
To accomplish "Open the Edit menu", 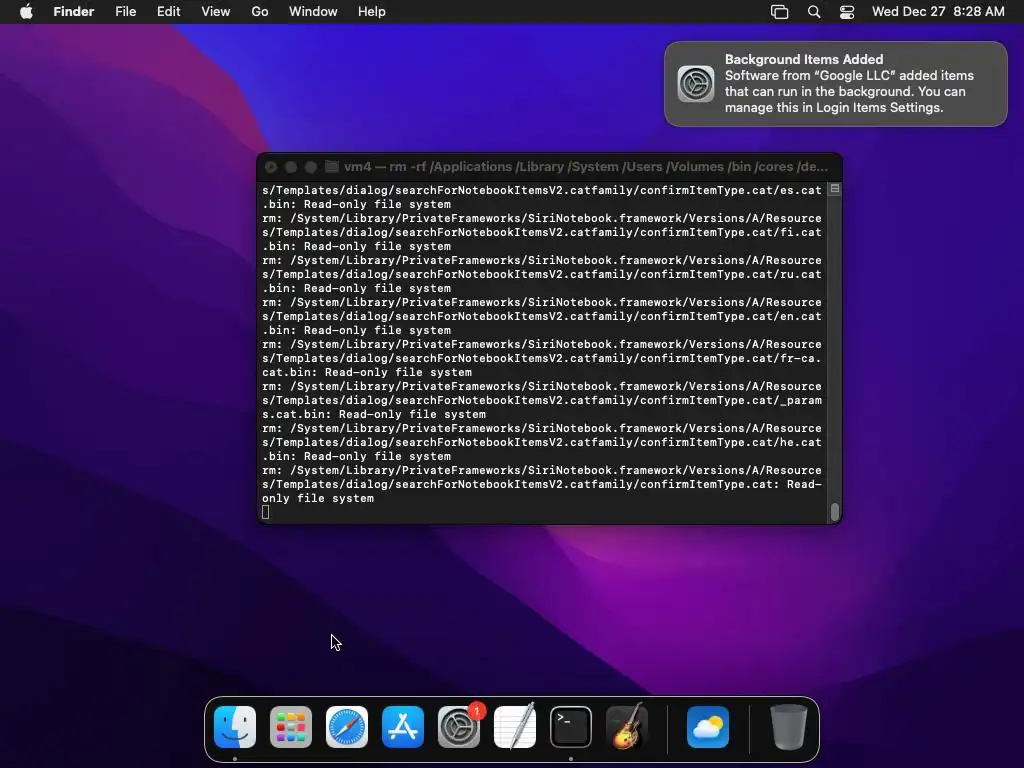I will click(x=168, y=12).
